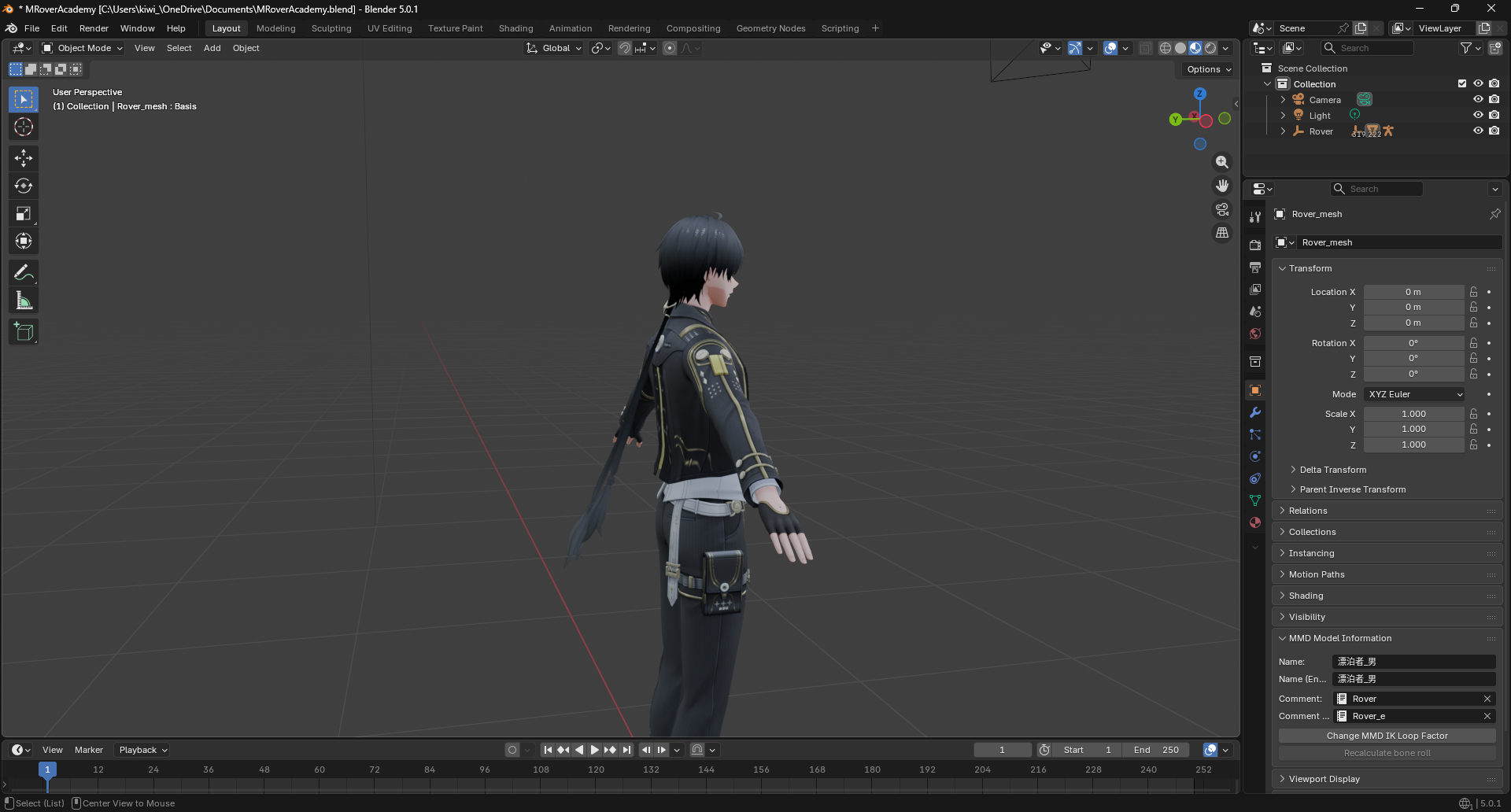Image resolution: width=1511 pixels, height=812 pixels.
Task: Open the Render menu
Action: pos(94,28)
